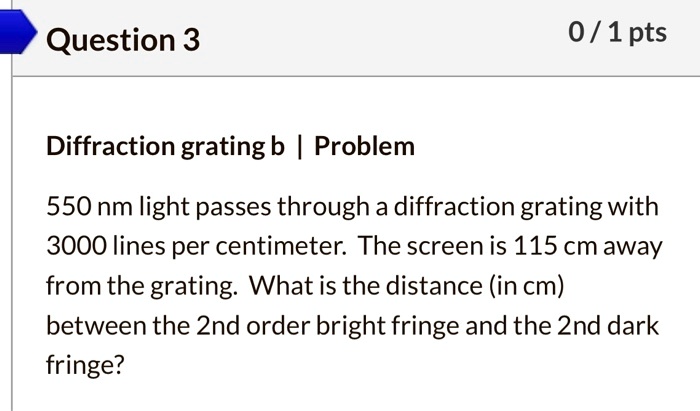Click the 0 / 1 pts score label
This screenshot has width=700, height=411.
[x=617, y=33]
